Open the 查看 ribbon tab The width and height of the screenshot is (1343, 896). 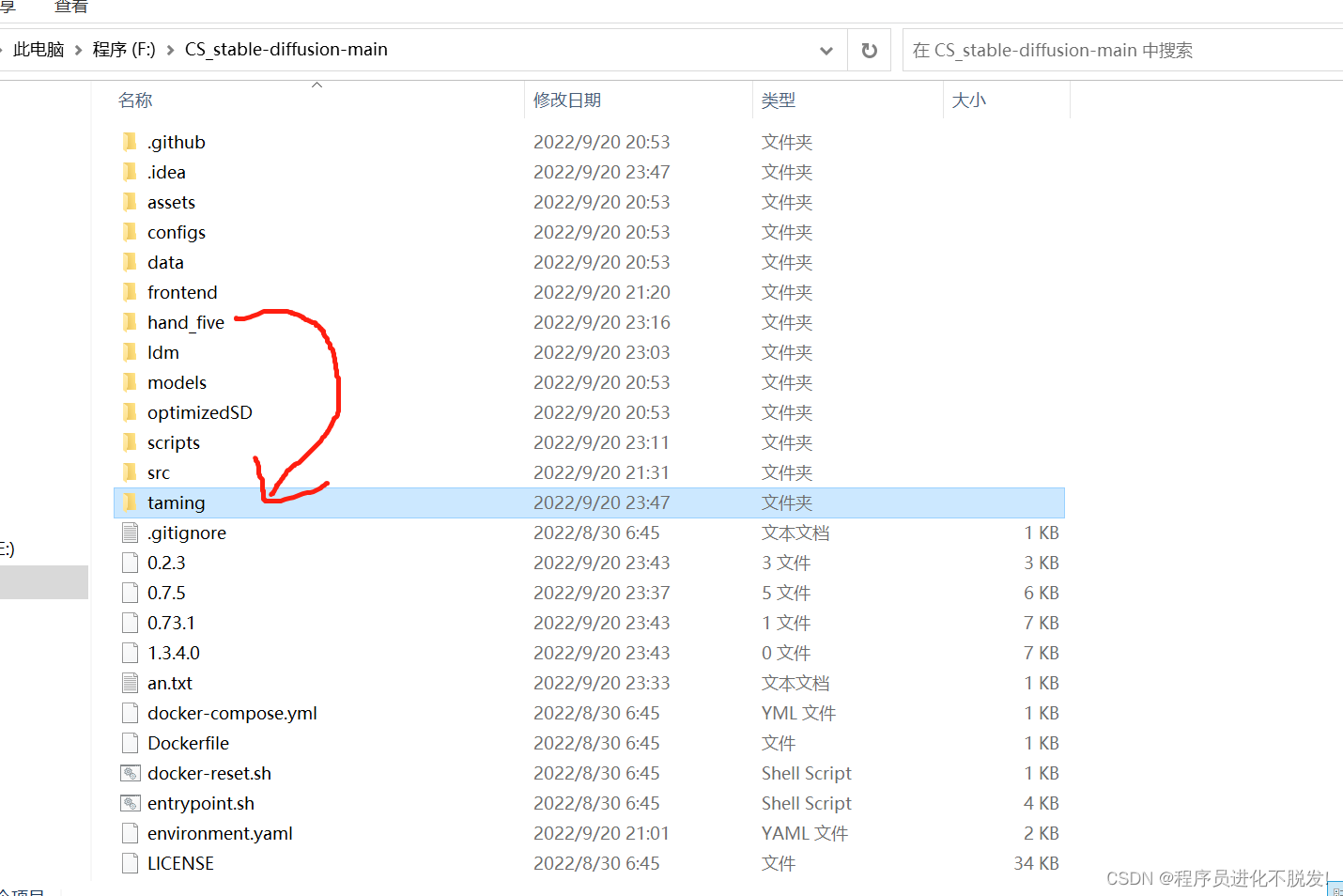(x=71, y=7)
